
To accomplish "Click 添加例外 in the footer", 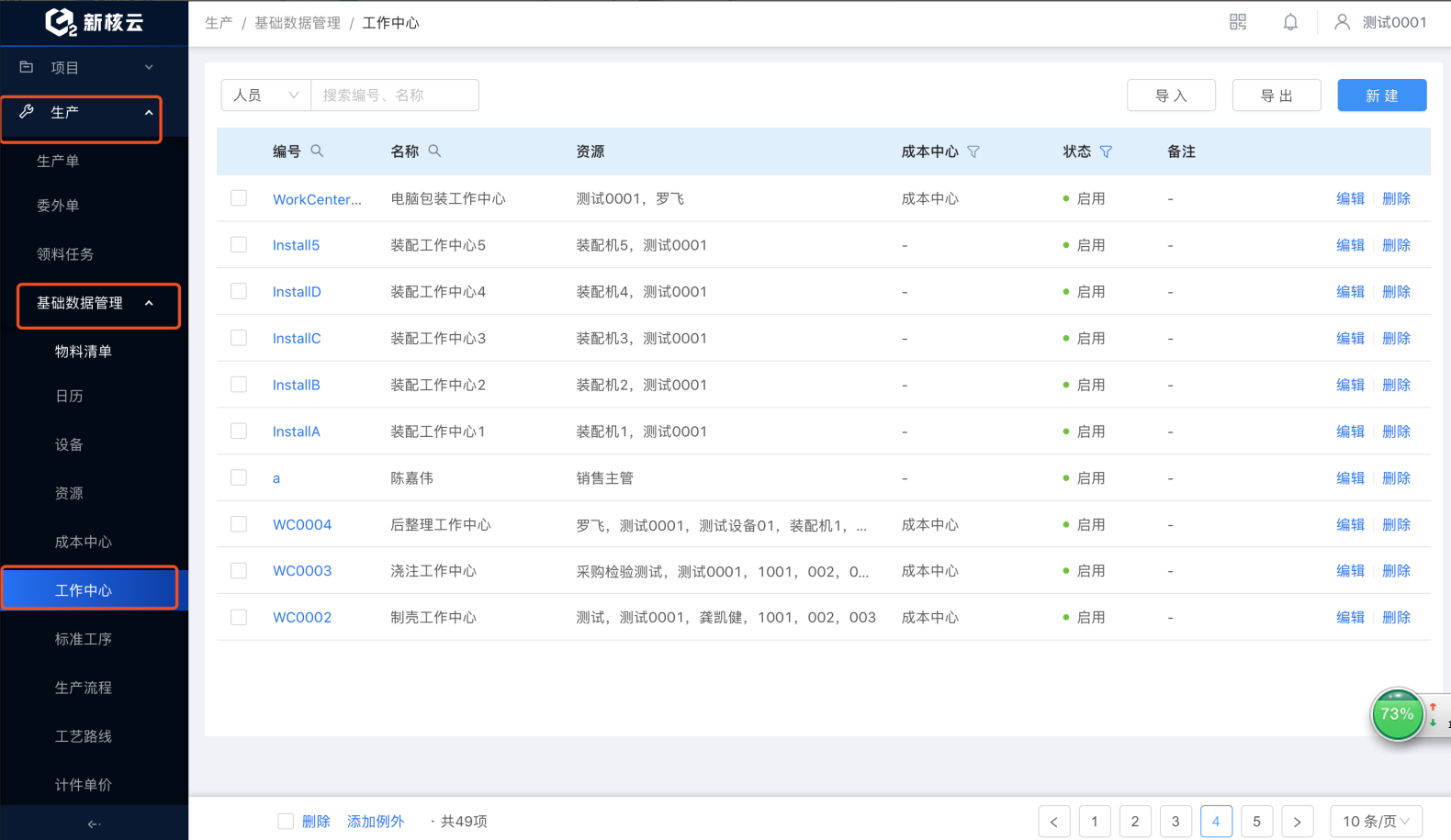I will (x=376, y=822).
